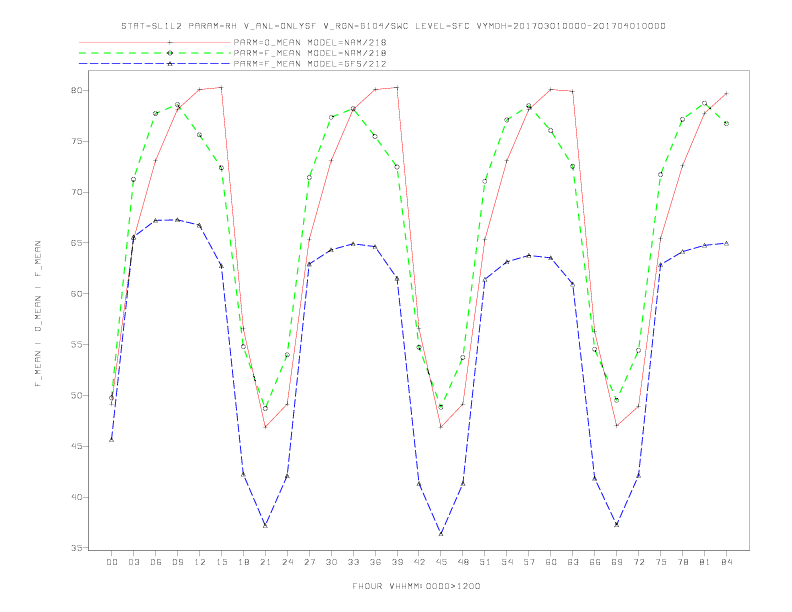Click x-axis tick label 48

463,562
